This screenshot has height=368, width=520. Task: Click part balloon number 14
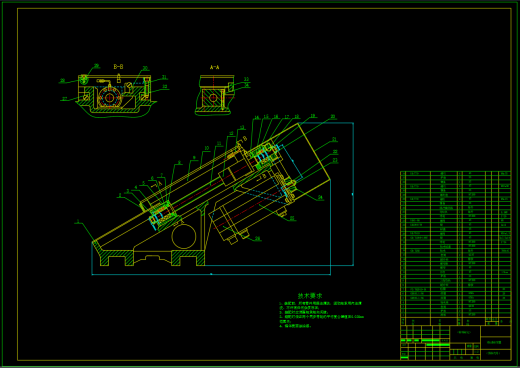tap(256, 118)
